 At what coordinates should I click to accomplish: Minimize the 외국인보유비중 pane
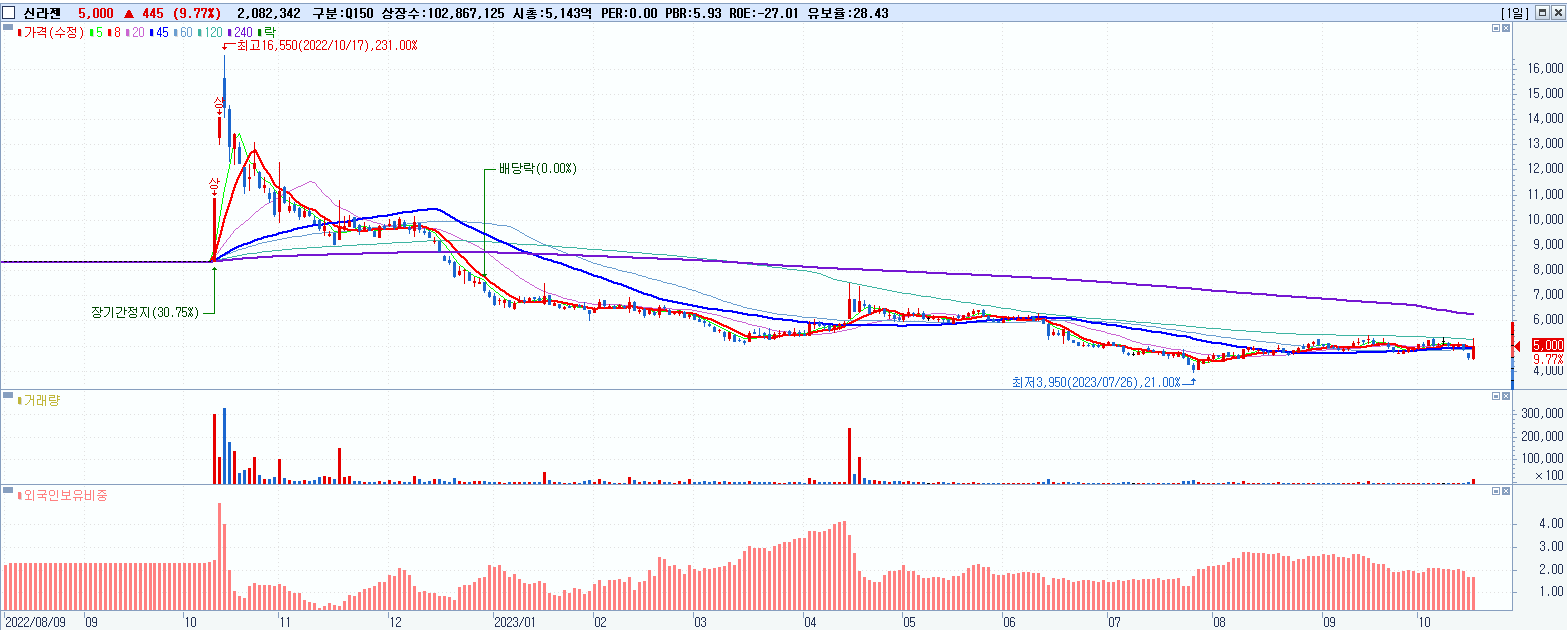point(1496,492)
